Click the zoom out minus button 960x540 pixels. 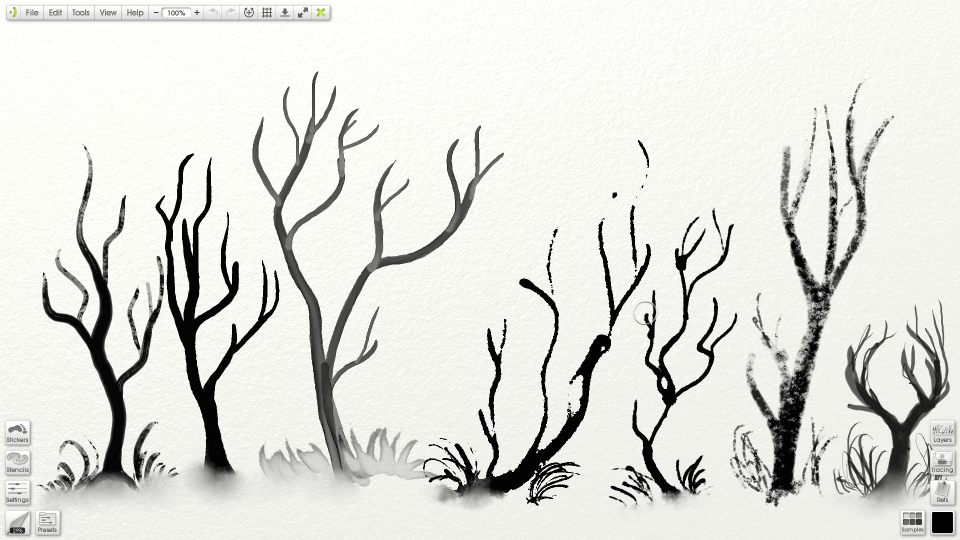(x=156, y=13)
